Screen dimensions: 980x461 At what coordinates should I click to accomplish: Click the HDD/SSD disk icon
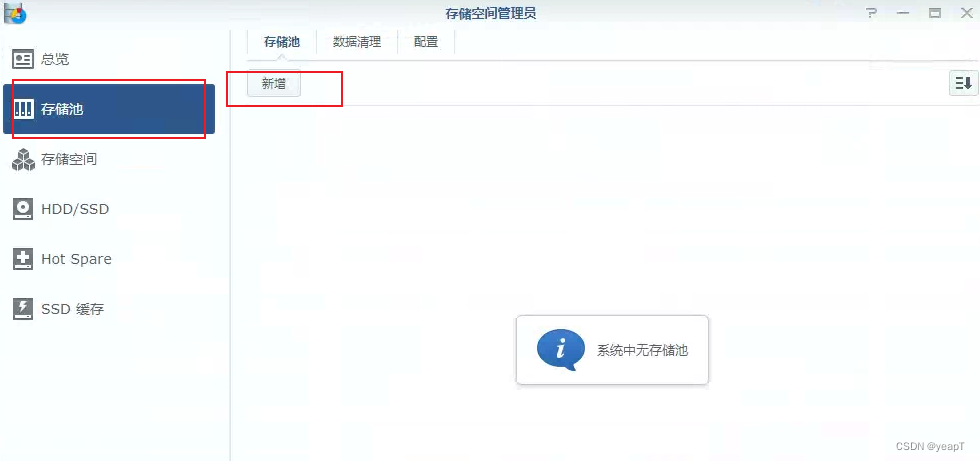click(x=23, y=209)
